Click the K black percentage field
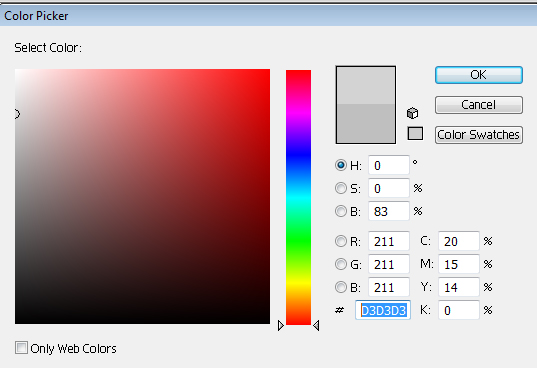Screen dimensions: 537x368 pyautogui.click(x=459, y=310)
